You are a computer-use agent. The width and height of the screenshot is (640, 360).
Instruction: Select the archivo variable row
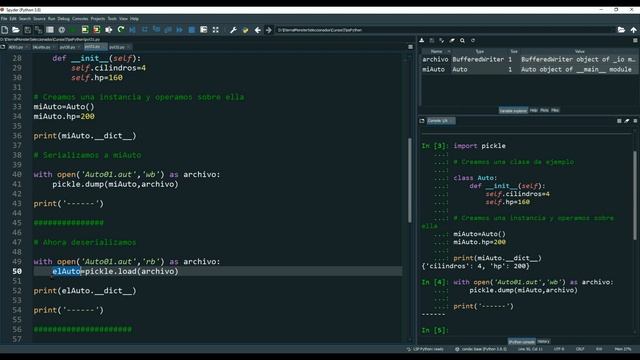coord(529,59)
